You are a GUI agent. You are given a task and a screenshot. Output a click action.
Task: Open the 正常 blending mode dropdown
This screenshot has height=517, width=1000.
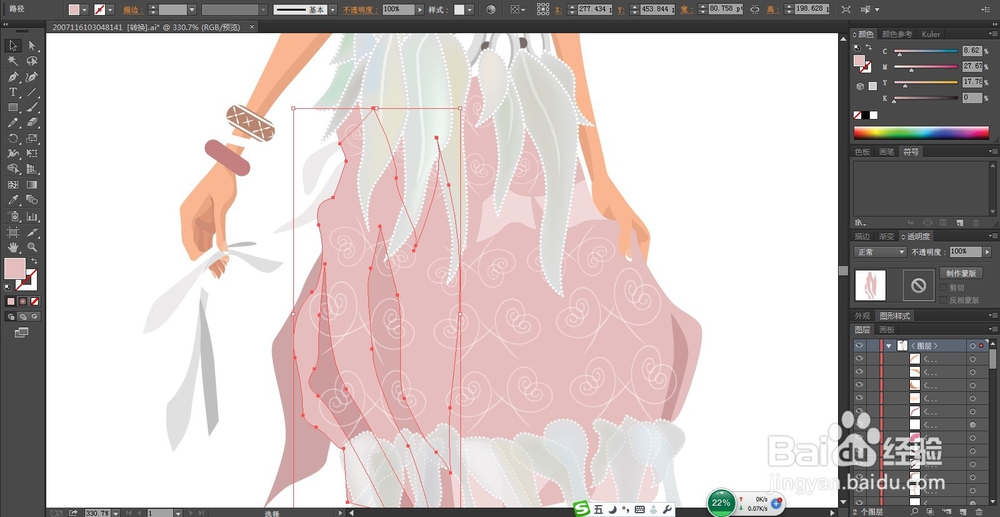[x=881, y=252]
